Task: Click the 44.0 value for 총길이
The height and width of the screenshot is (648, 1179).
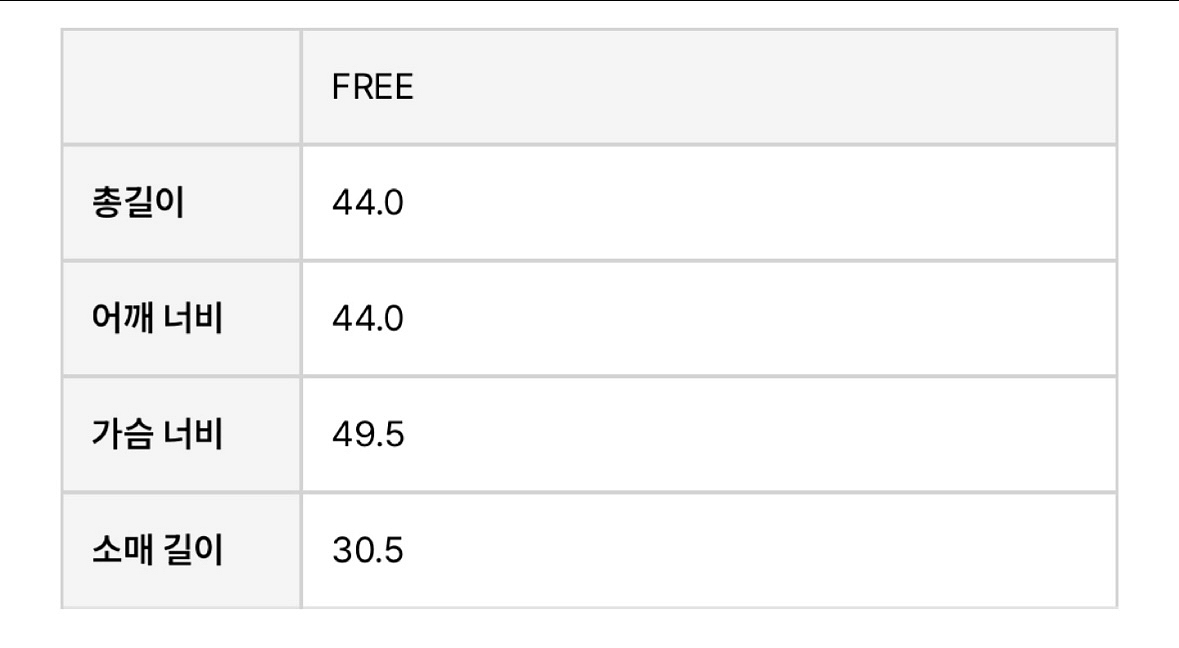Action: tap(368, 203)
